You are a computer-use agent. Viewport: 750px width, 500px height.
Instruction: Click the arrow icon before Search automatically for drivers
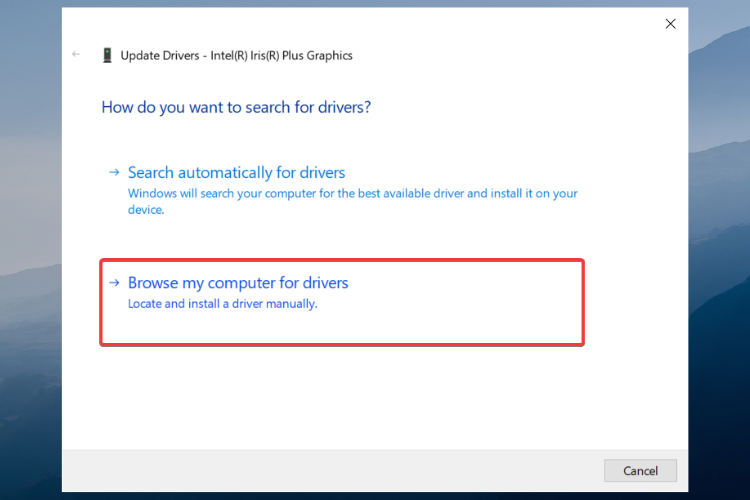[x=114, y=172]
